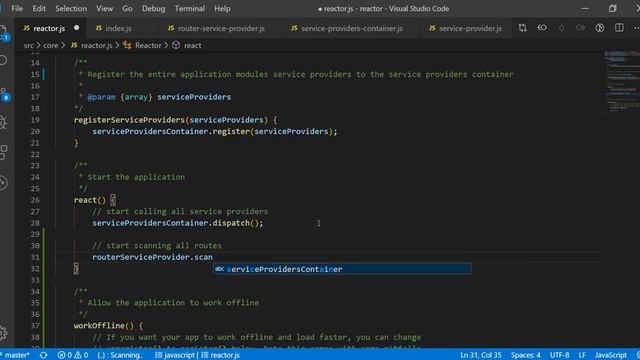Click the start scanning all routes comment
This screenshot has height=360, width=640.
[x=157, y=246]
